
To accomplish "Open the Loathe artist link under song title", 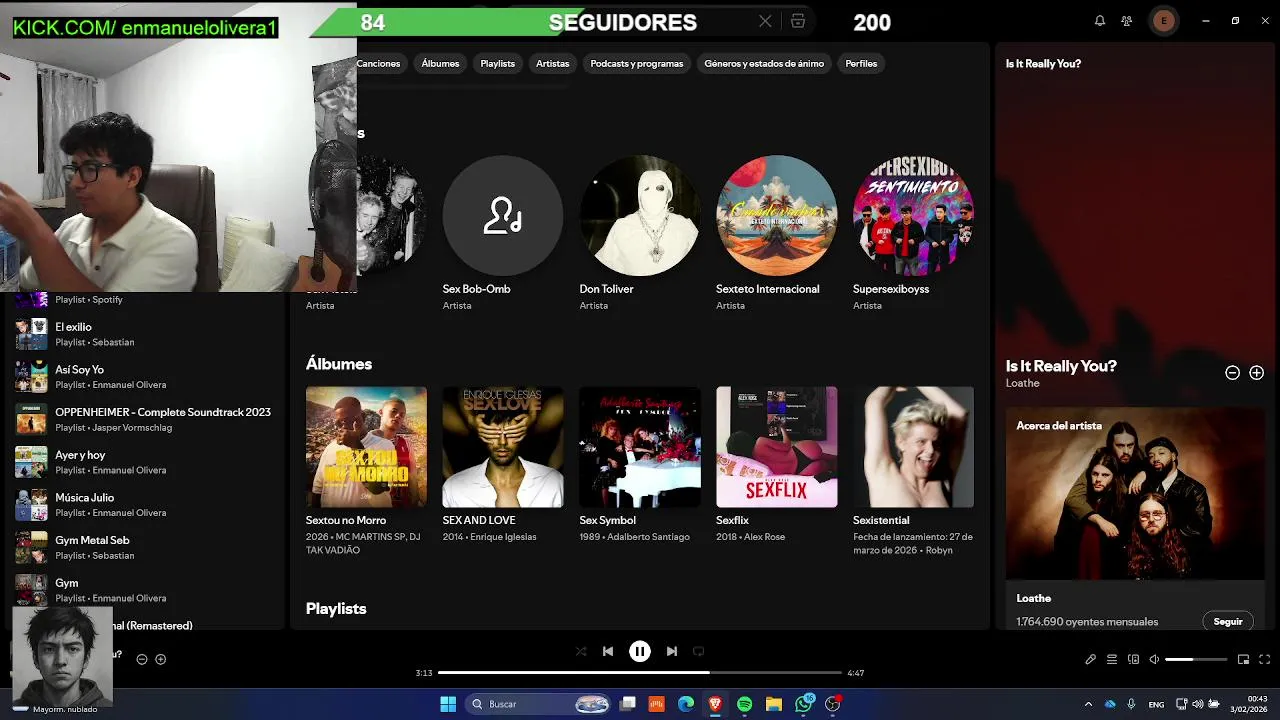I will point(1023,383).
